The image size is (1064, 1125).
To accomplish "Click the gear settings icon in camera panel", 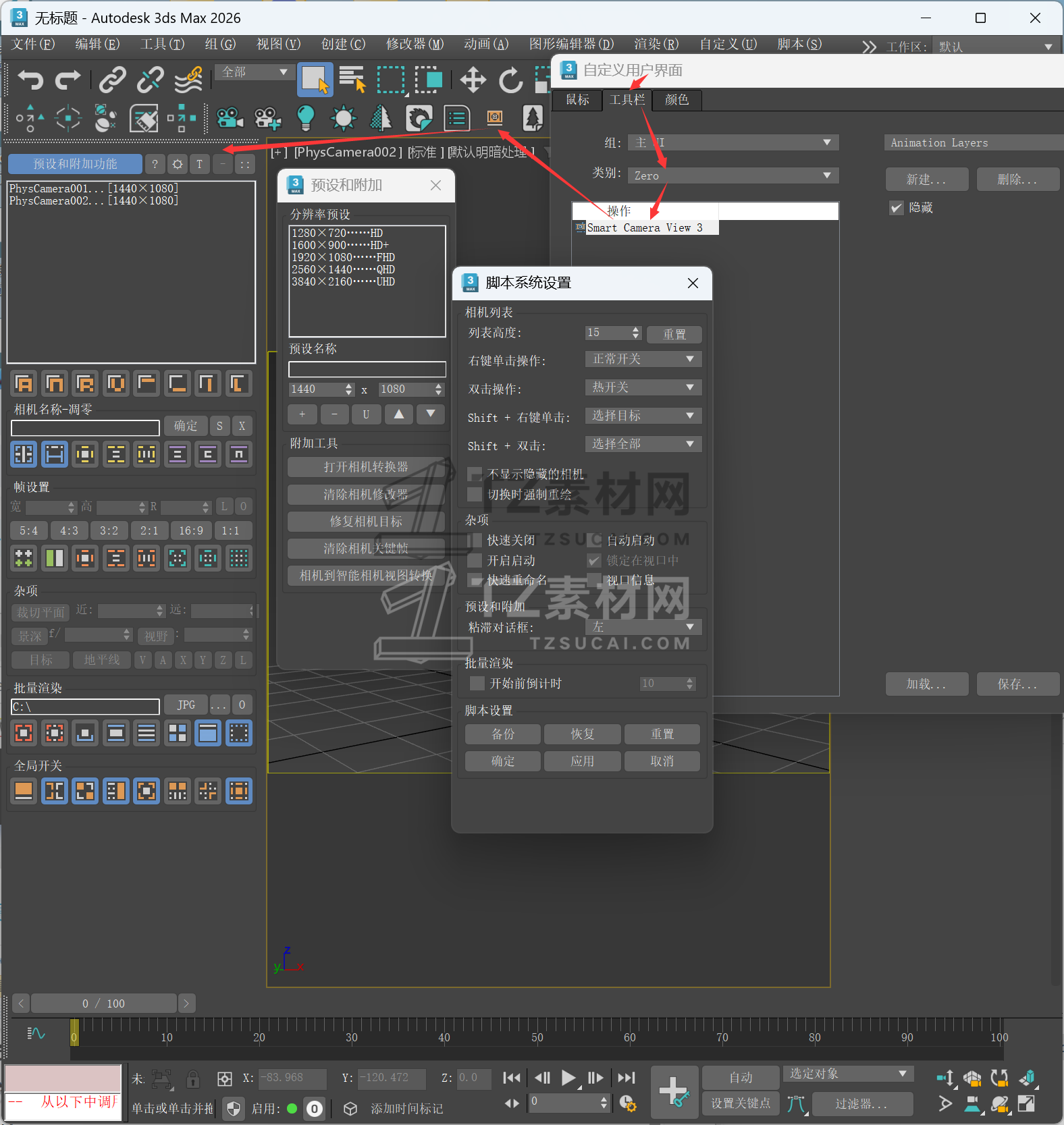I will [x=177, y=164].
